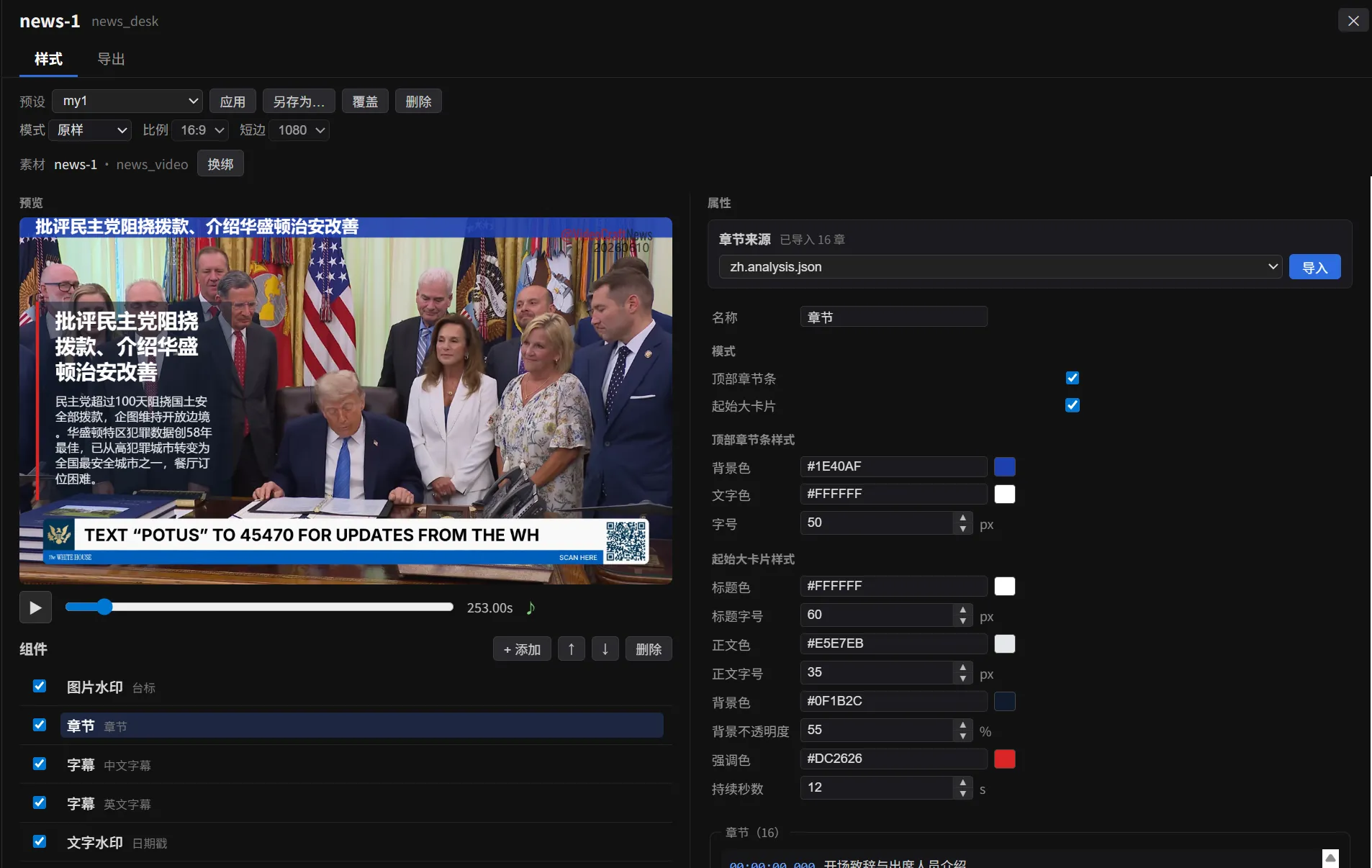Play the video preview
The height and width of the screenshot is (868, 1372).
coord(35,607)
